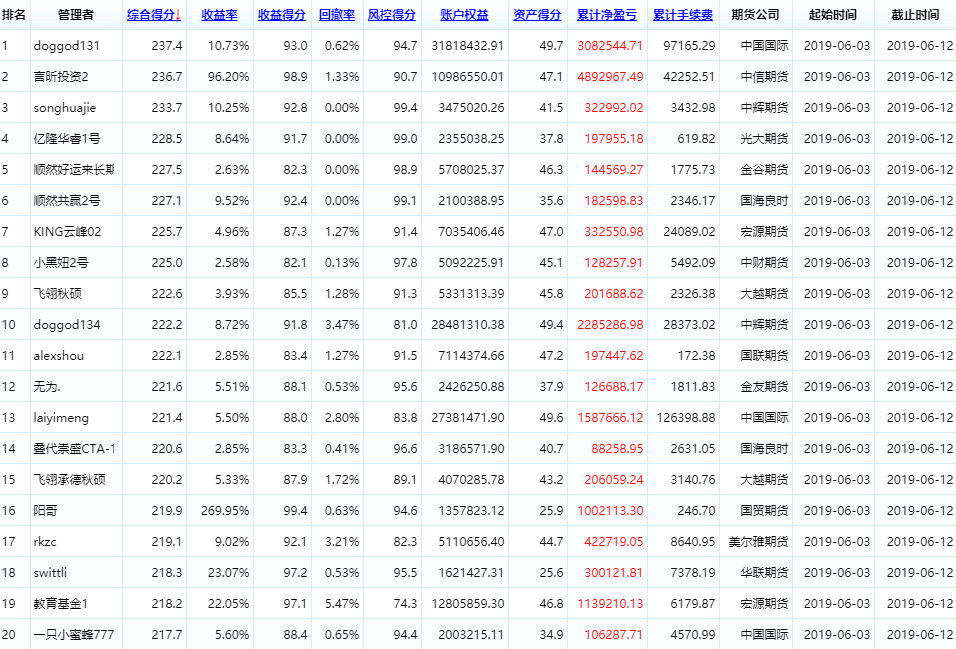Click account equity 28481310.38
956x649 pixels.
coord(468,325)
